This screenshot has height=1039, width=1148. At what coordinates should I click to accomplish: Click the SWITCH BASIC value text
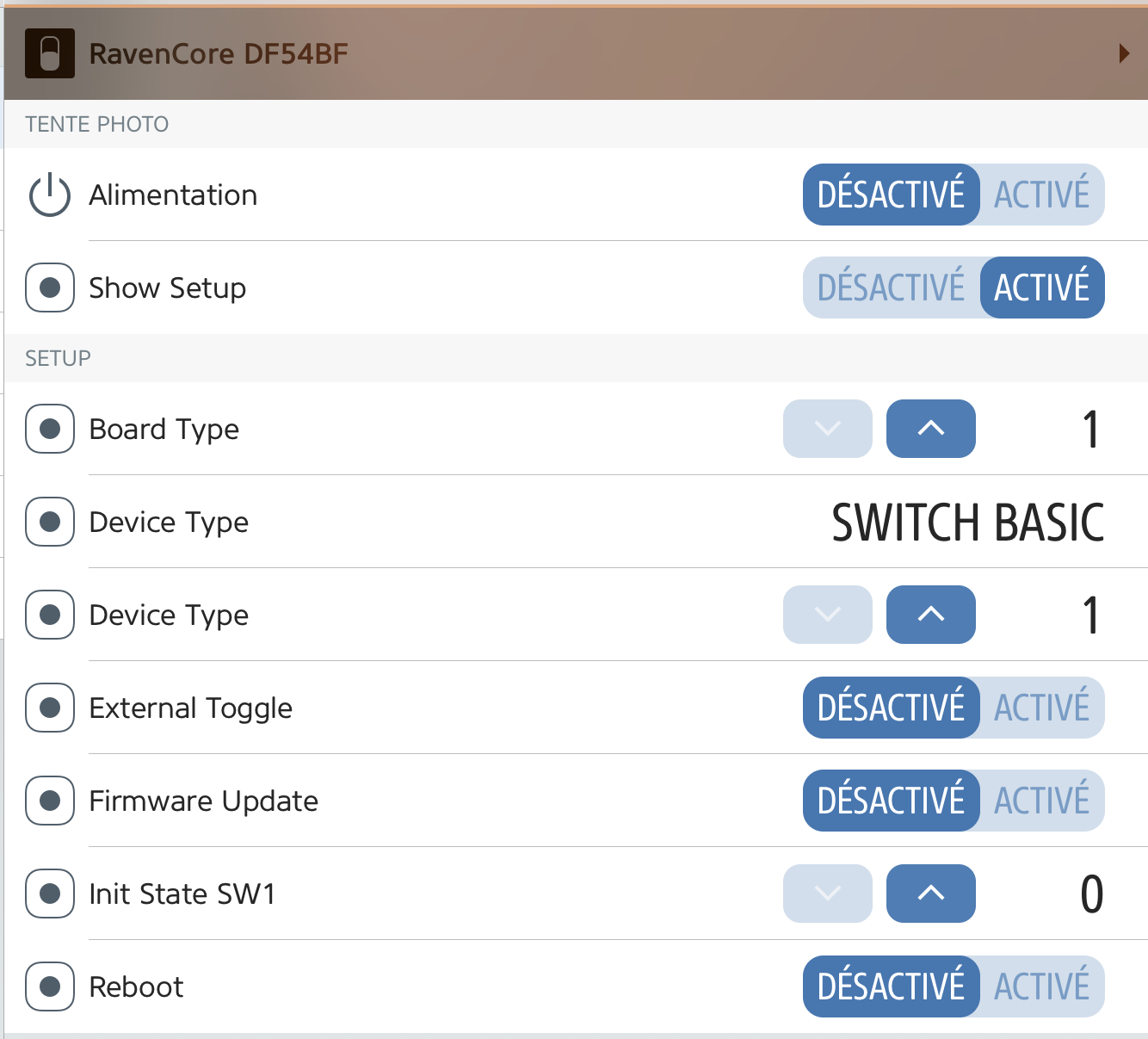tap(968, 523)
